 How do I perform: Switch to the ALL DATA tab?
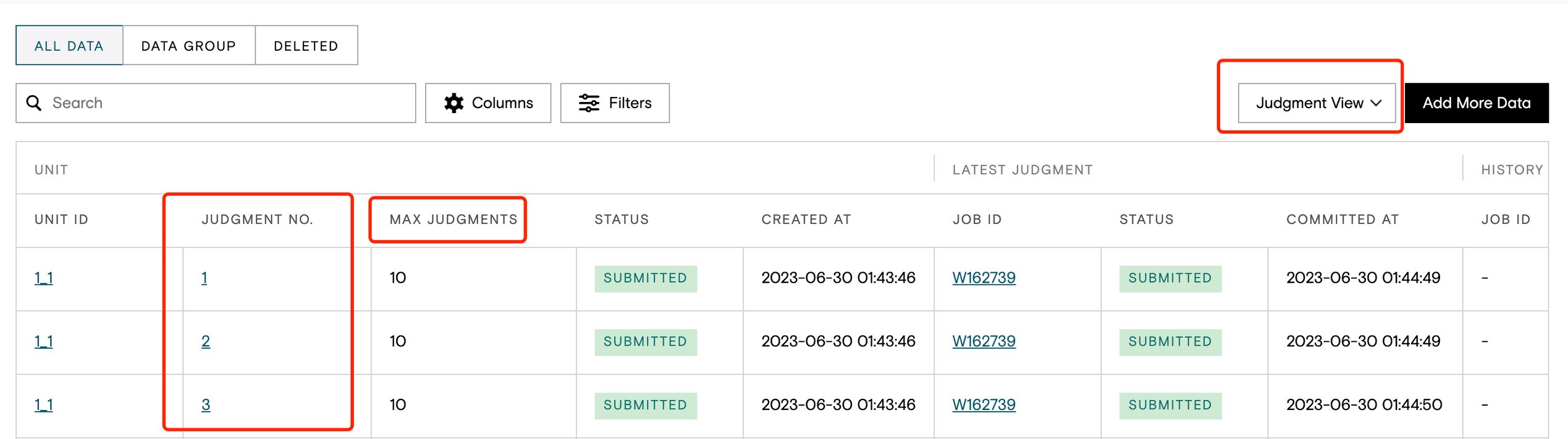69,46
